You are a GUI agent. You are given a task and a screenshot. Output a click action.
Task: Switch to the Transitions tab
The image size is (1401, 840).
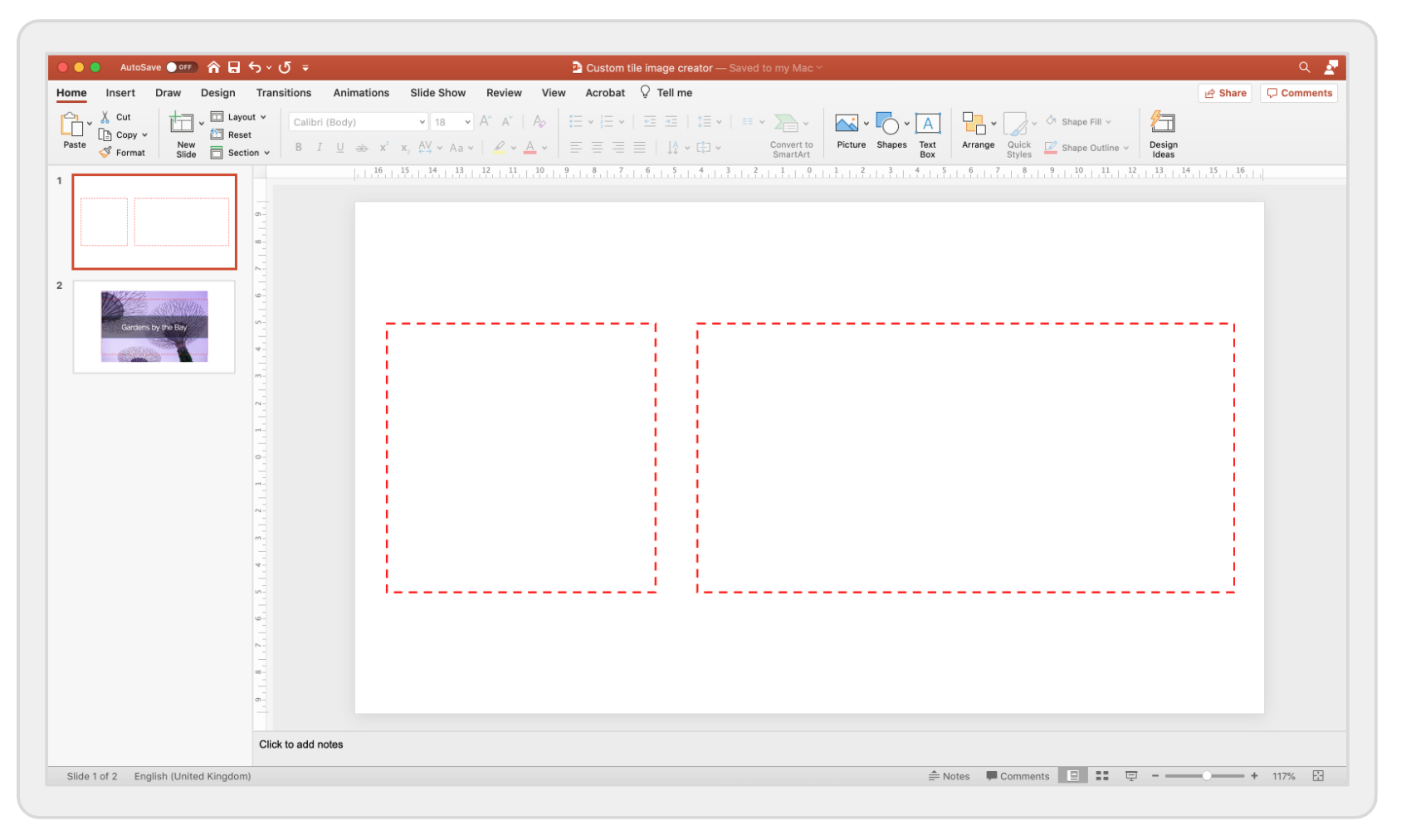tap(283, 92)
